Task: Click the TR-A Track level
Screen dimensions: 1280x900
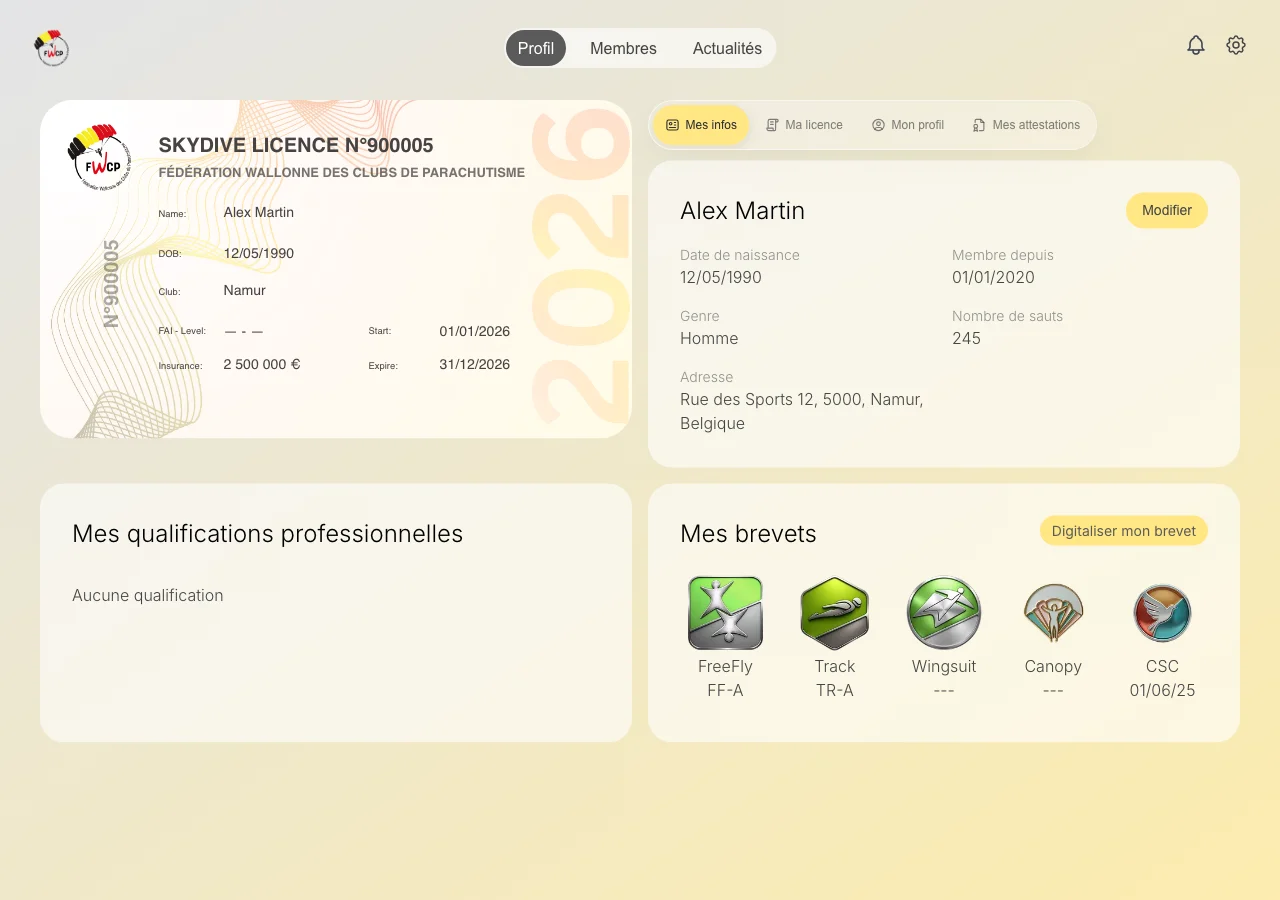Action: [x=835, y=690]
